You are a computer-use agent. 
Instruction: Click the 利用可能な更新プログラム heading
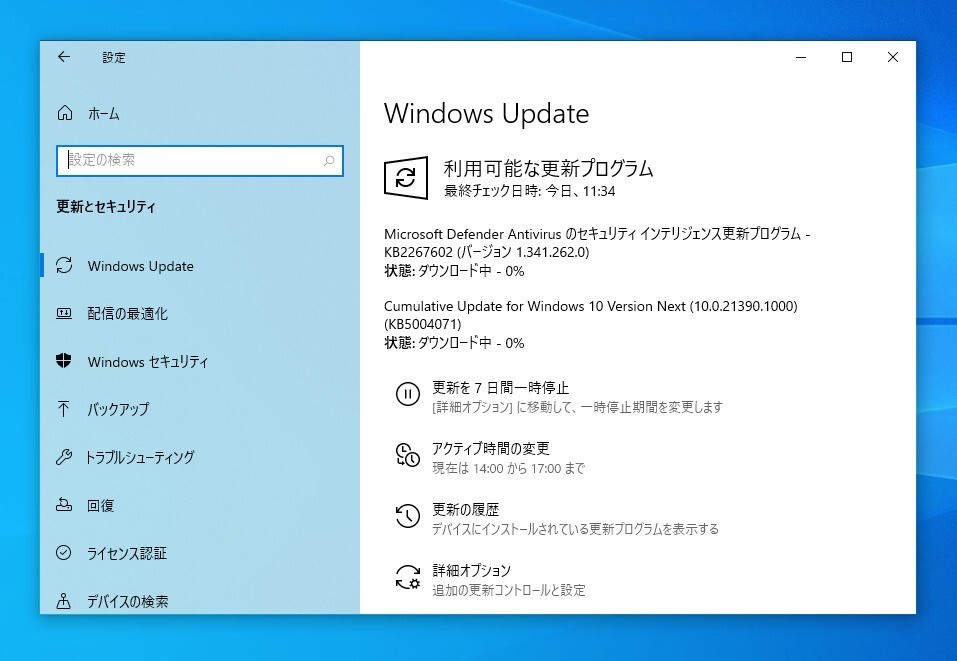[549, 168]
